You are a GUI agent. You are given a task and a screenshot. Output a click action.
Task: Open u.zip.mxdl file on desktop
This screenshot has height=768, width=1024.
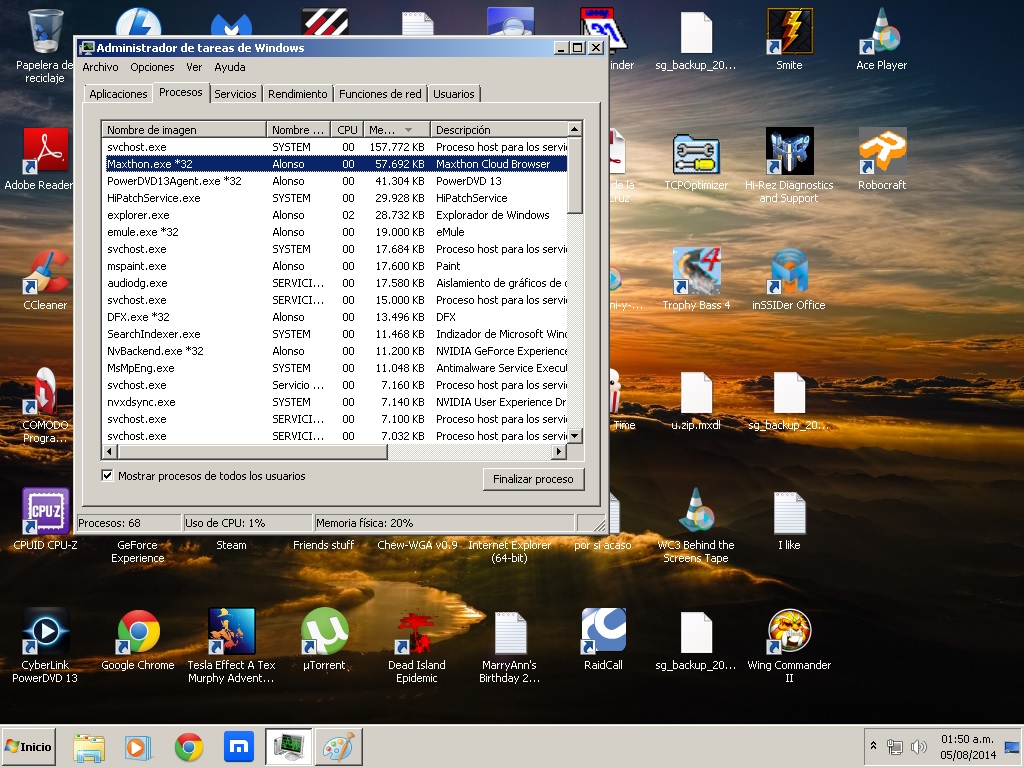(696, 401)
